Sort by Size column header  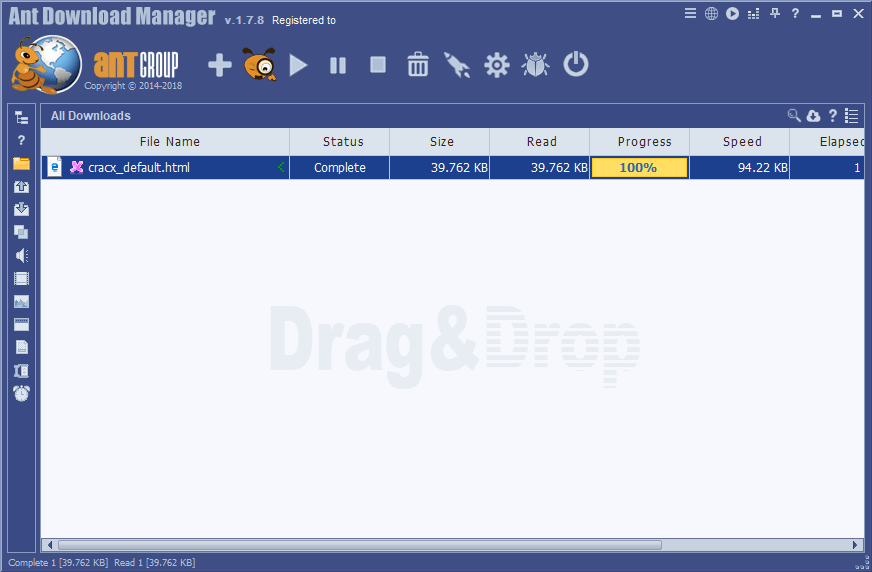pyautogui.click(x=440, y=142)
